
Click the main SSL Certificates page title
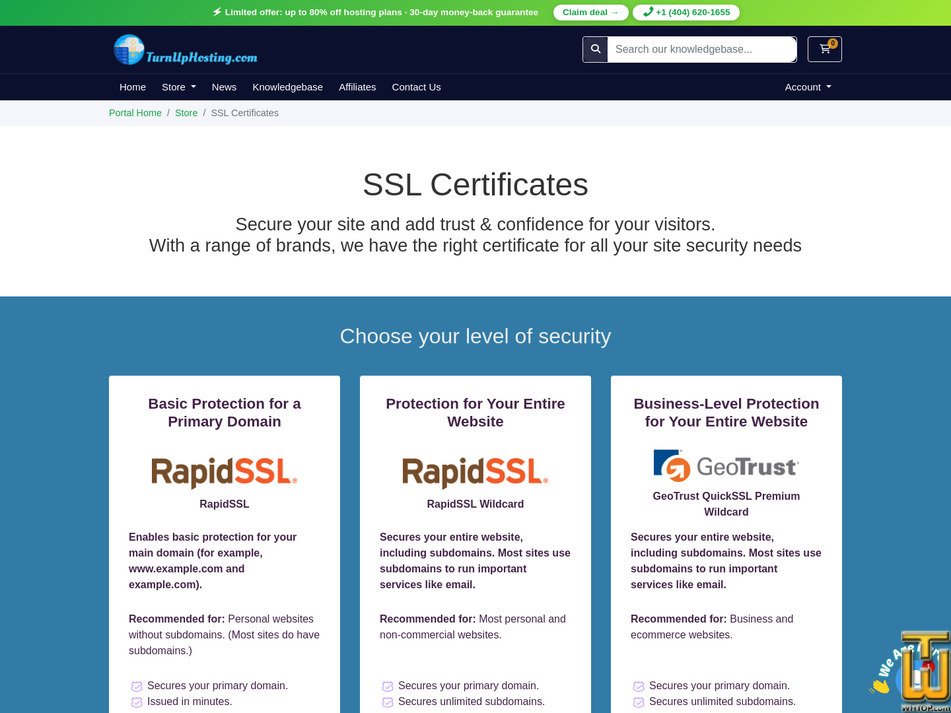point(475,184)
